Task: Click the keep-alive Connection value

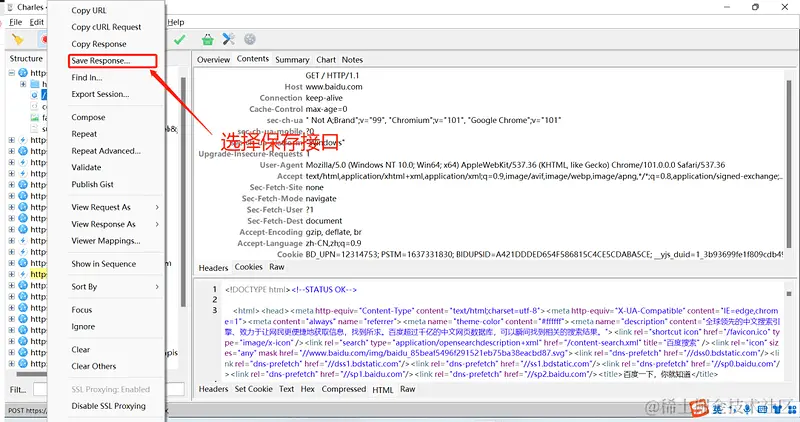Action: pos(324,98)
